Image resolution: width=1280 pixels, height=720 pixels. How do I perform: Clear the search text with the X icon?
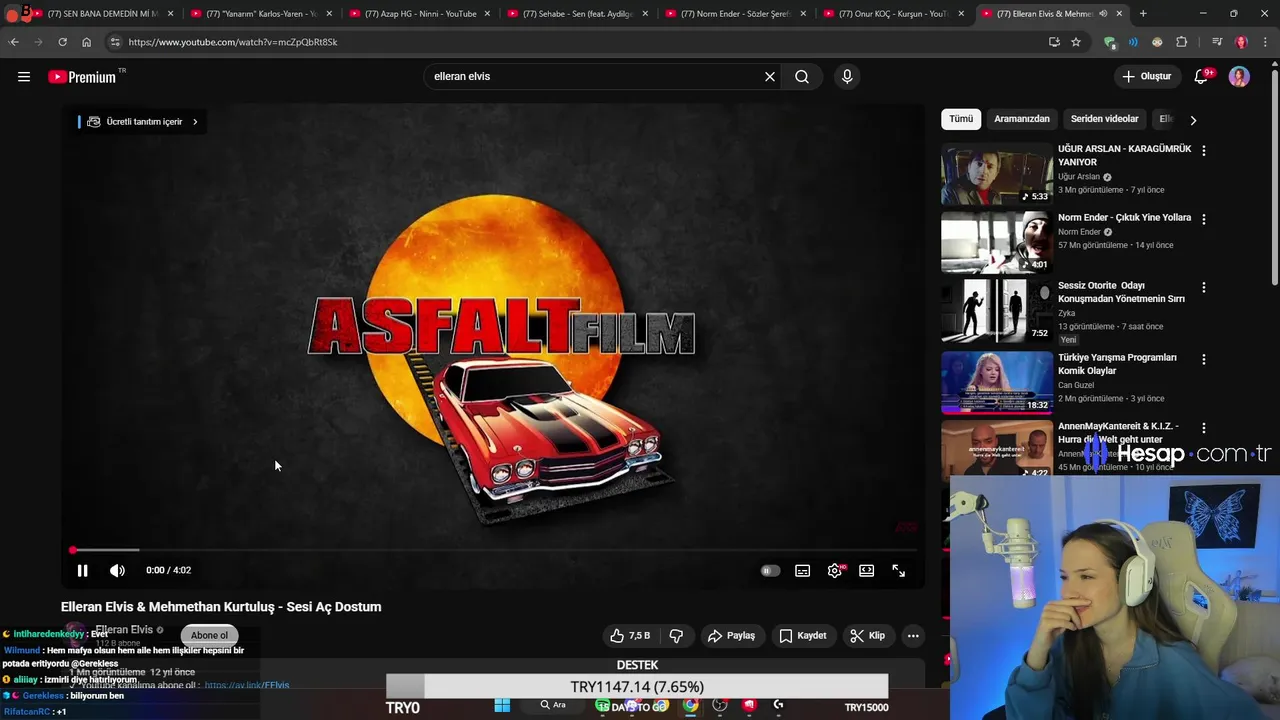770,77
